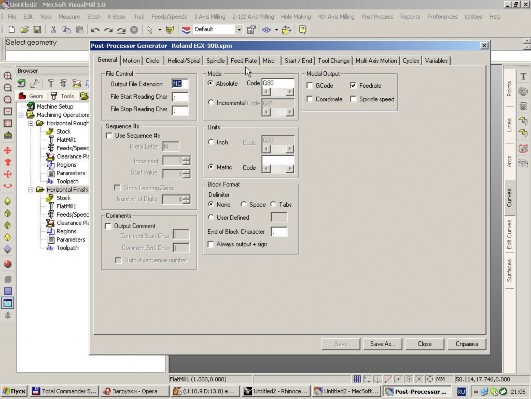Click the Open file folder icon
Screen dimensions: 531x399
point(24,30)
